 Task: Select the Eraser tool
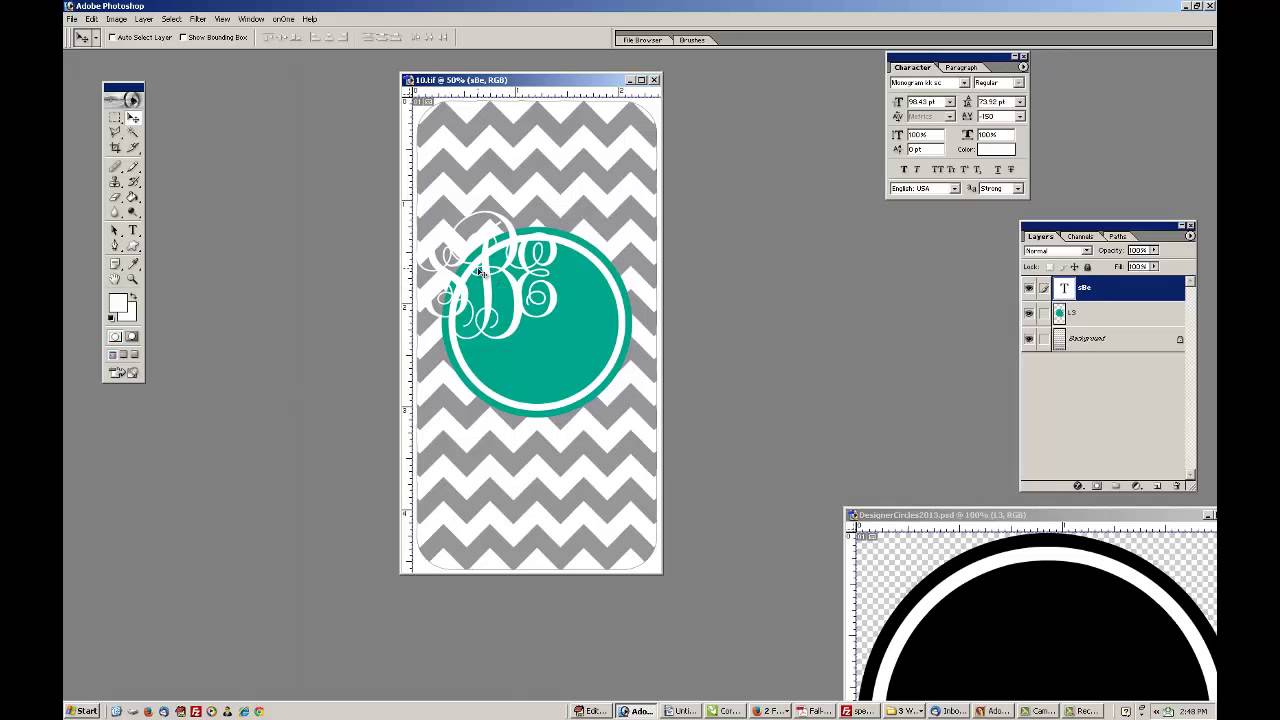click(x=115, y=196)
